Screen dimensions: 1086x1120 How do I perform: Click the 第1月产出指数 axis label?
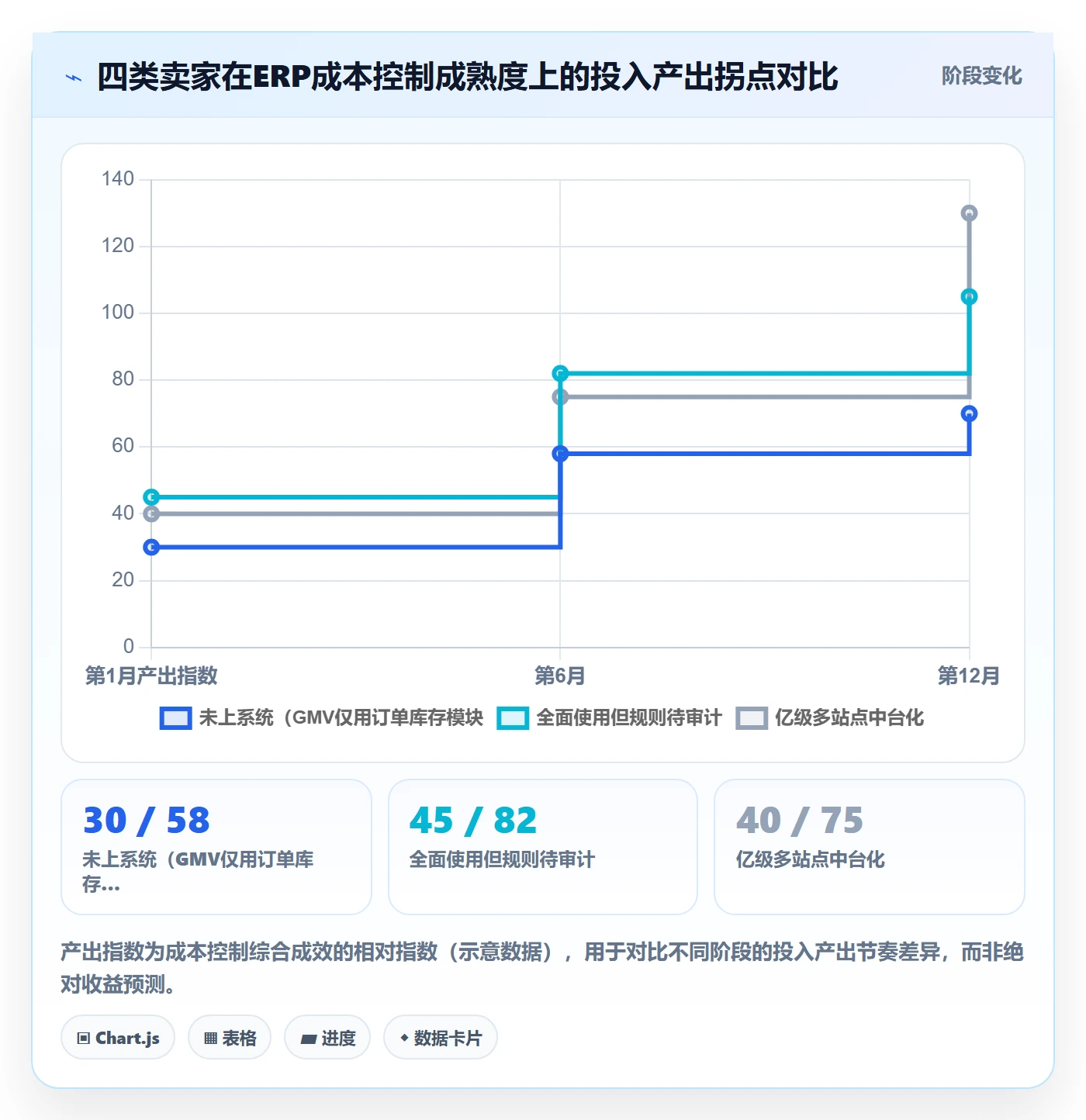(151, 676)
